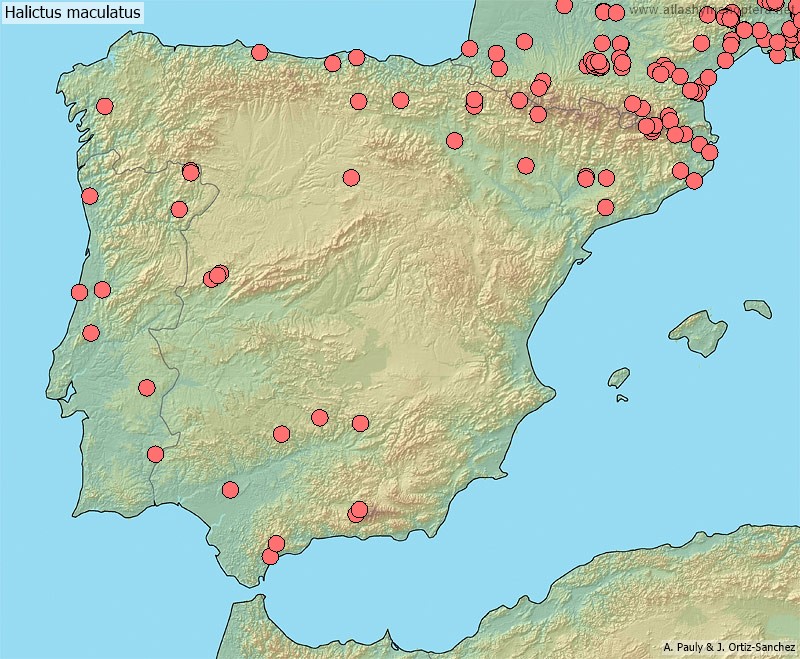Viewport: 800px width, 659px height.
Task: Select the Menorca island
Action: click(757, 308)
